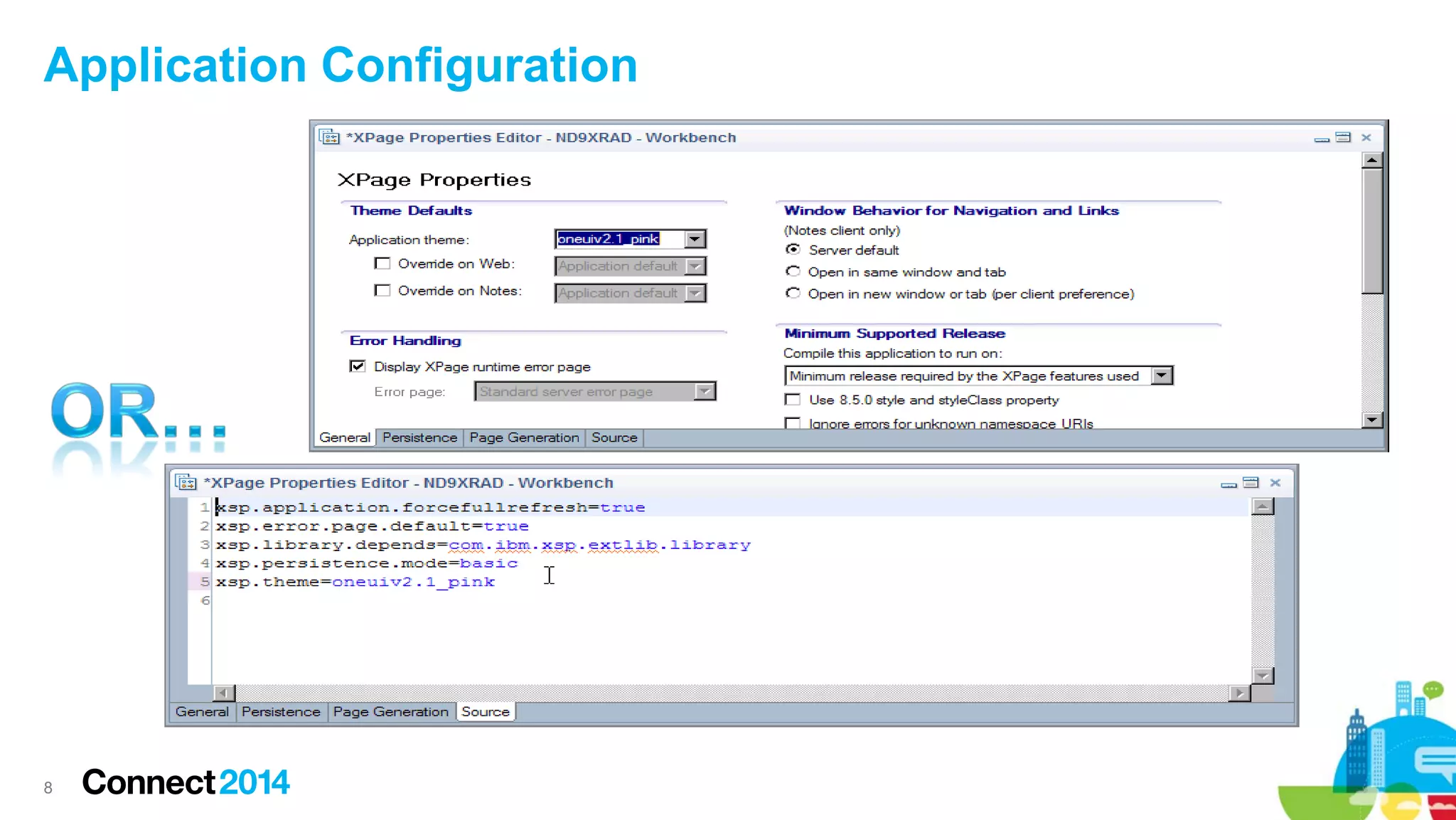The height and width of the screenshot is (820, 1456).
Task: Click Error Handling section heading
Action: 405,341
